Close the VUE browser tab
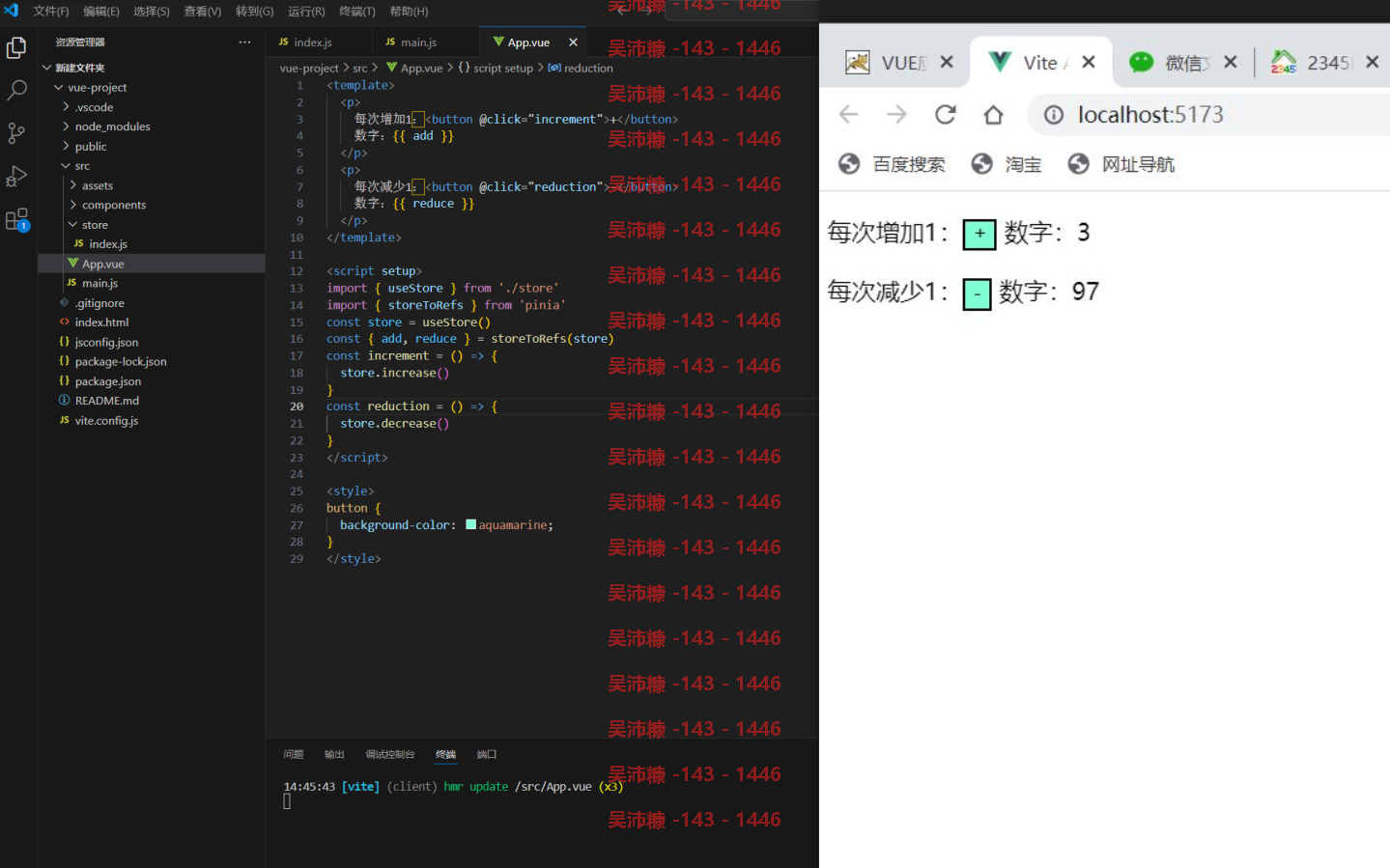Viewport: 1390px width, 868px height. point(947,62)
